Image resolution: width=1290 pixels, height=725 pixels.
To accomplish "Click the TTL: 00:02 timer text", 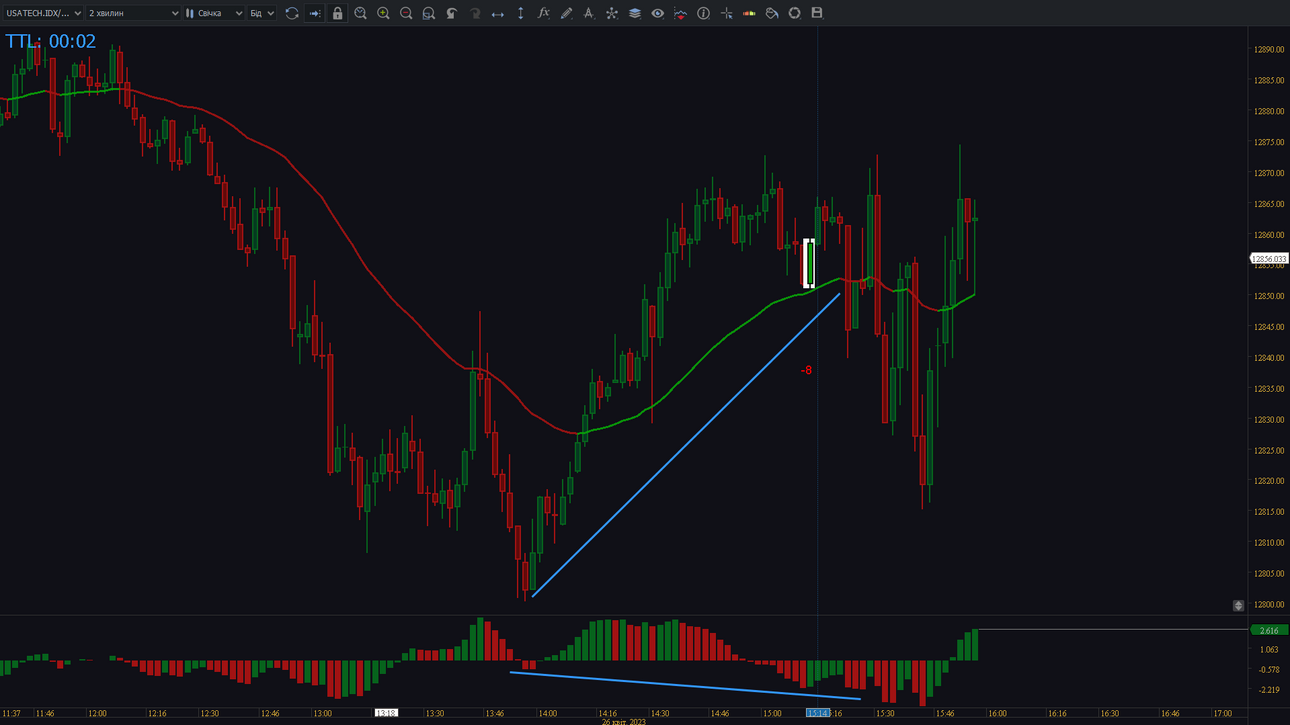I will tap(51, 42).
